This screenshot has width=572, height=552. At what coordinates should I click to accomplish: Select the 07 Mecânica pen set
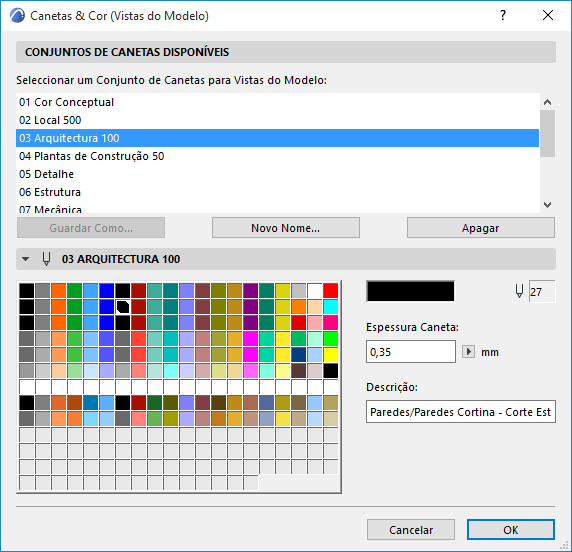tap(277, 208)
